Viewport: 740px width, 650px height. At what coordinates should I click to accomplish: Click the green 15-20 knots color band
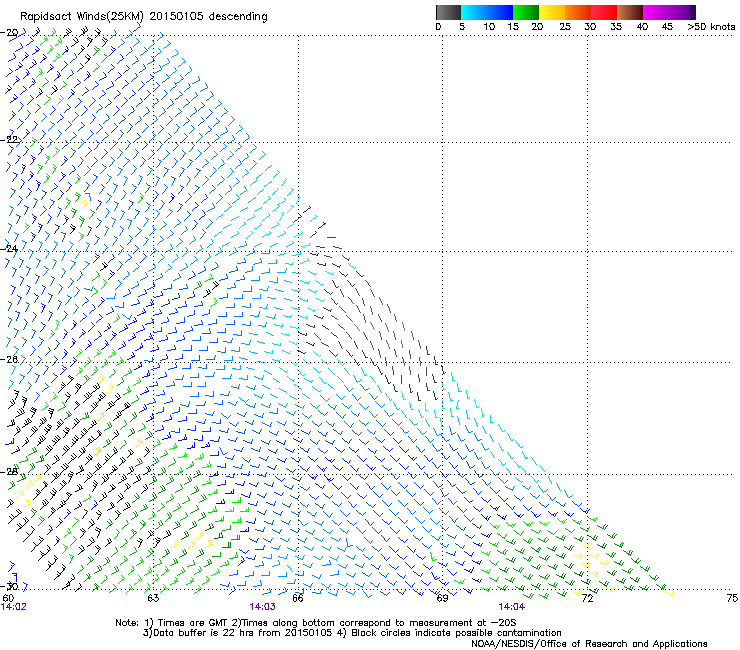(x=526, y=12)
